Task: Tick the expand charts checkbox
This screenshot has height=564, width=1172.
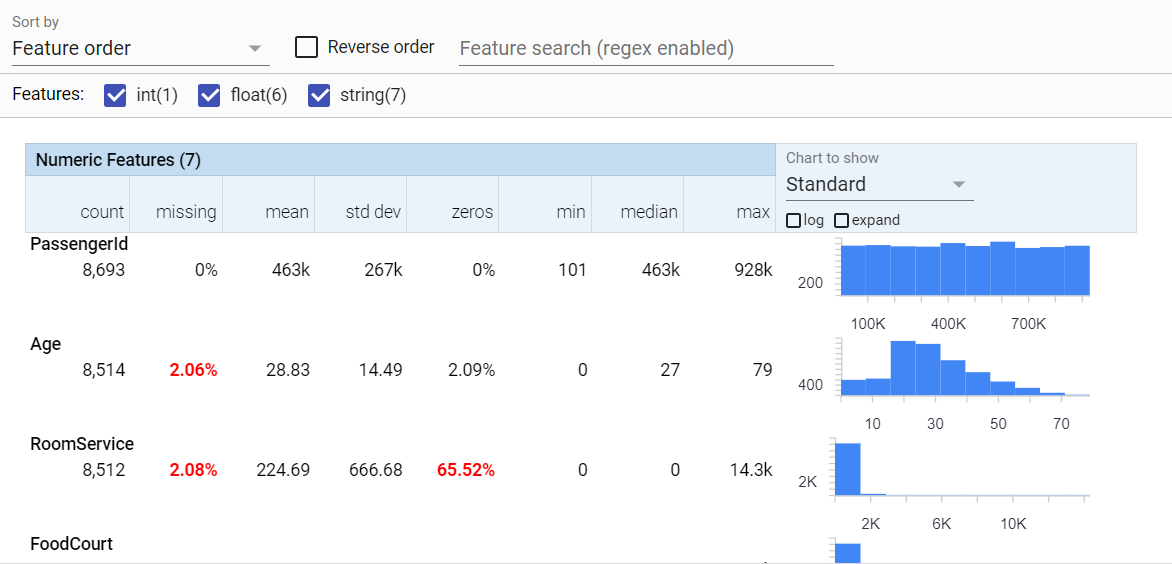Action: coord(841,220)
